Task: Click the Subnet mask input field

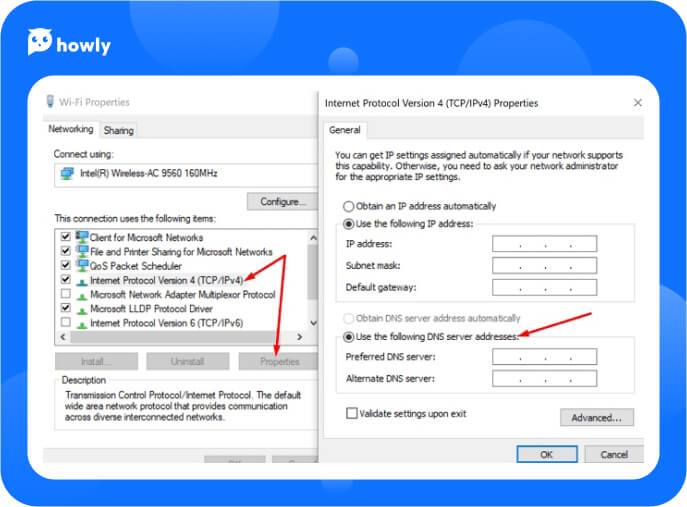Action: 544,266
